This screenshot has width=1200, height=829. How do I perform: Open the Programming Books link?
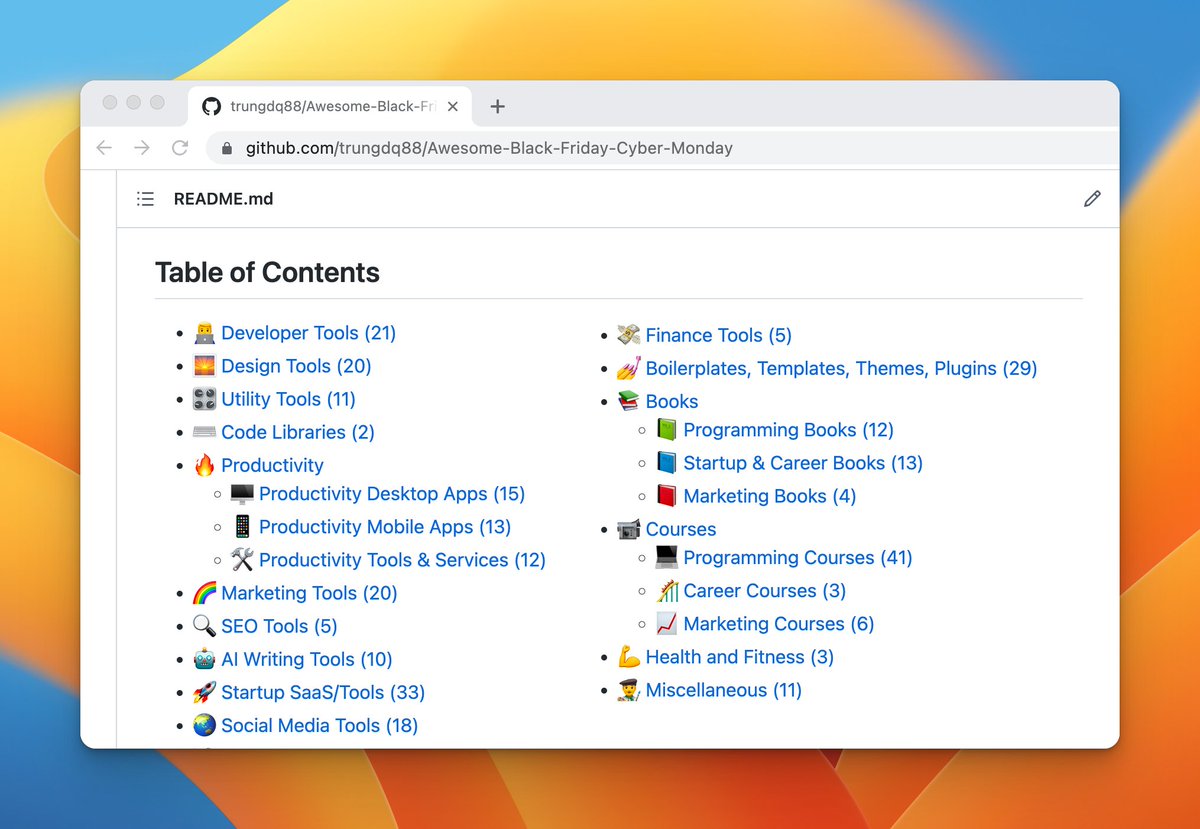tap(788, 429)
